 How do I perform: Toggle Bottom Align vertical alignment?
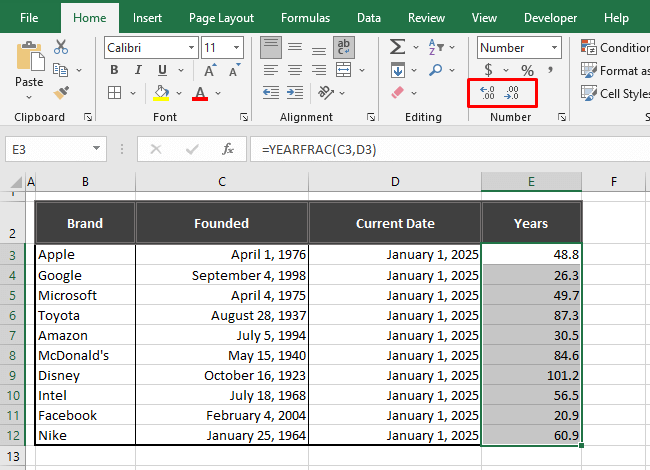click(x=319, y=49)
